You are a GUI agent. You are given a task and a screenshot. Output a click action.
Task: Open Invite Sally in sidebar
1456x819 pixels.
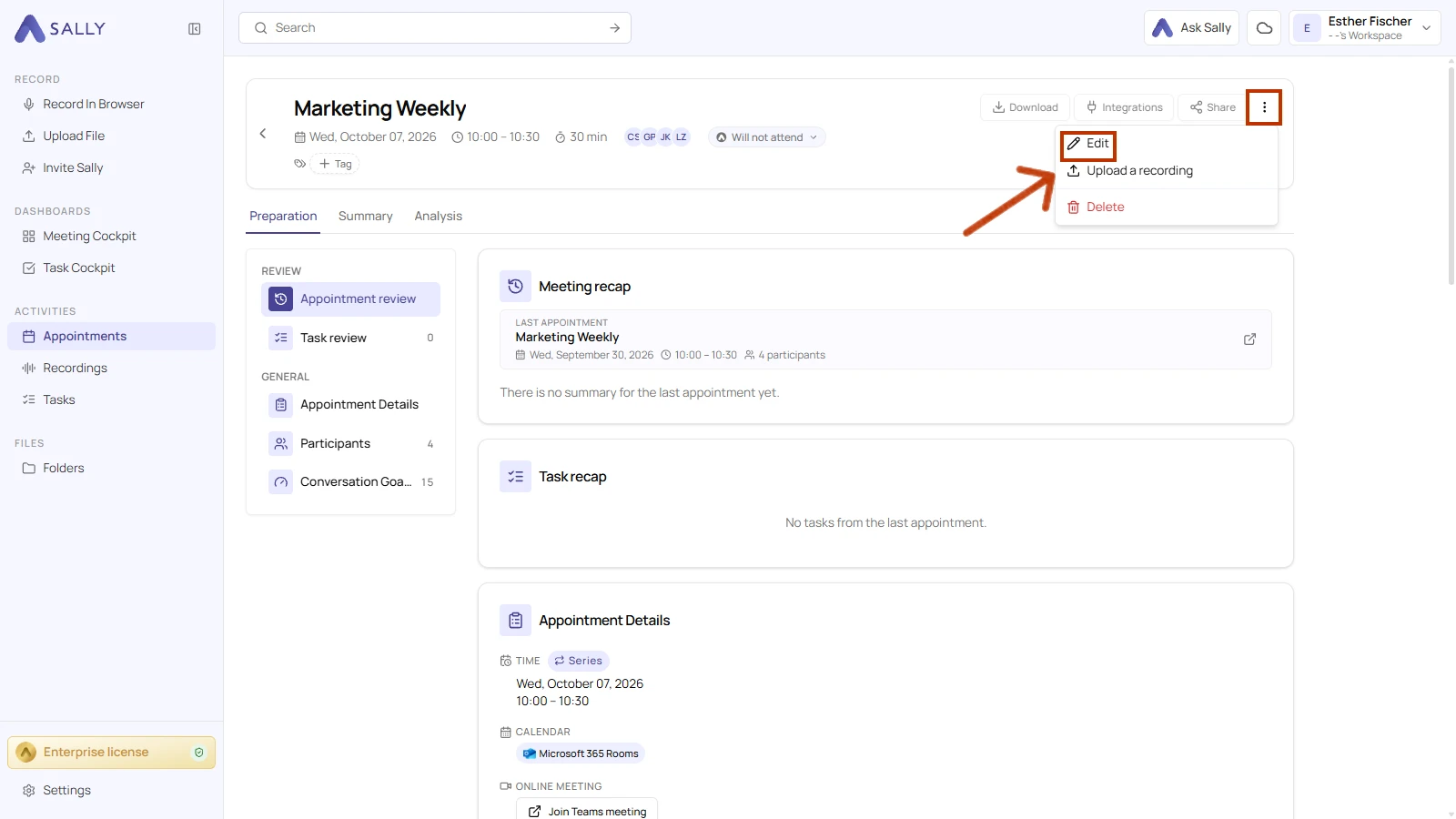pos(112,168)
